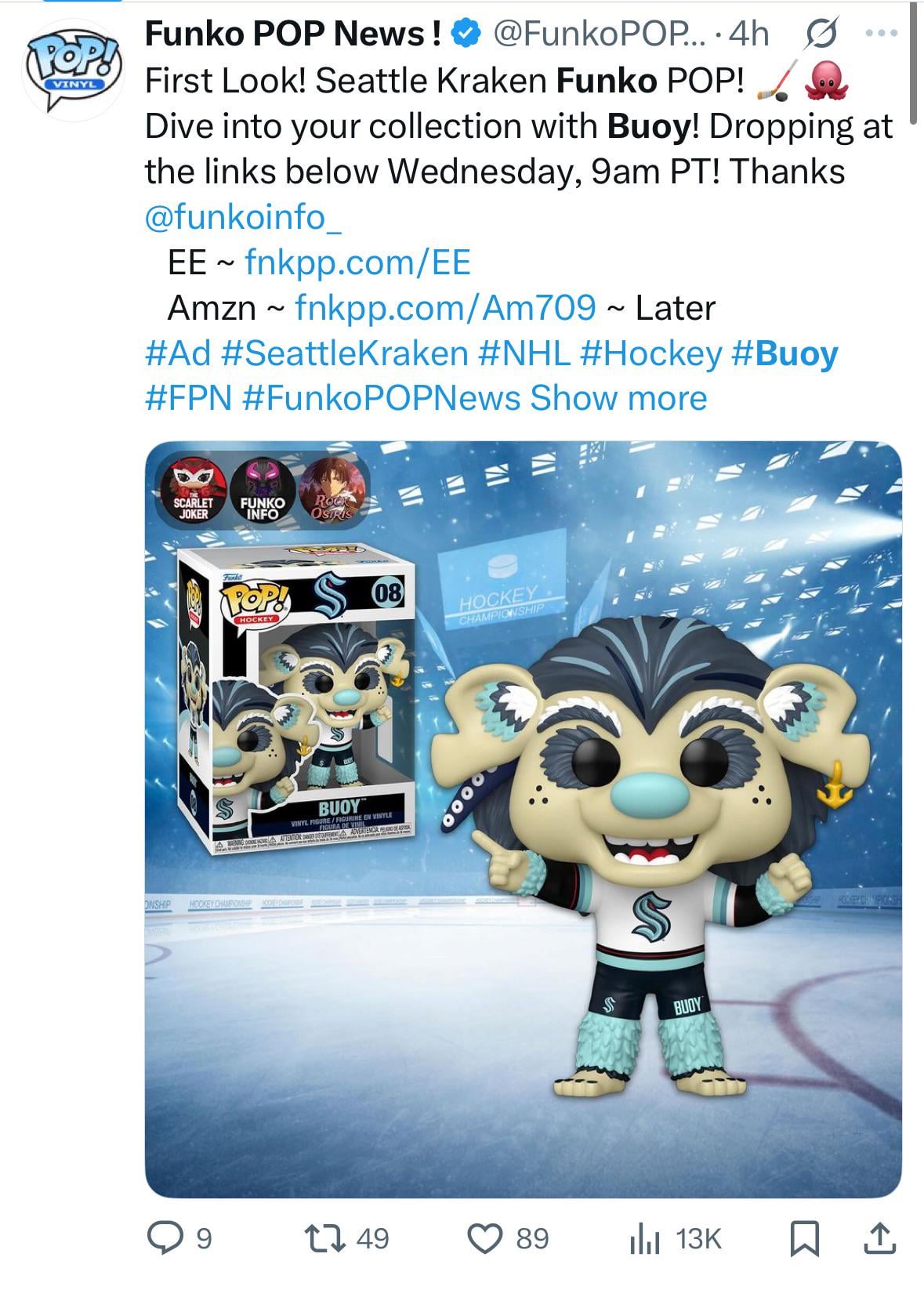This screenshot has width=924, height=1290.
Task: Expand post text with Show more
Action: pyautogui.click(x=618, y=398)
